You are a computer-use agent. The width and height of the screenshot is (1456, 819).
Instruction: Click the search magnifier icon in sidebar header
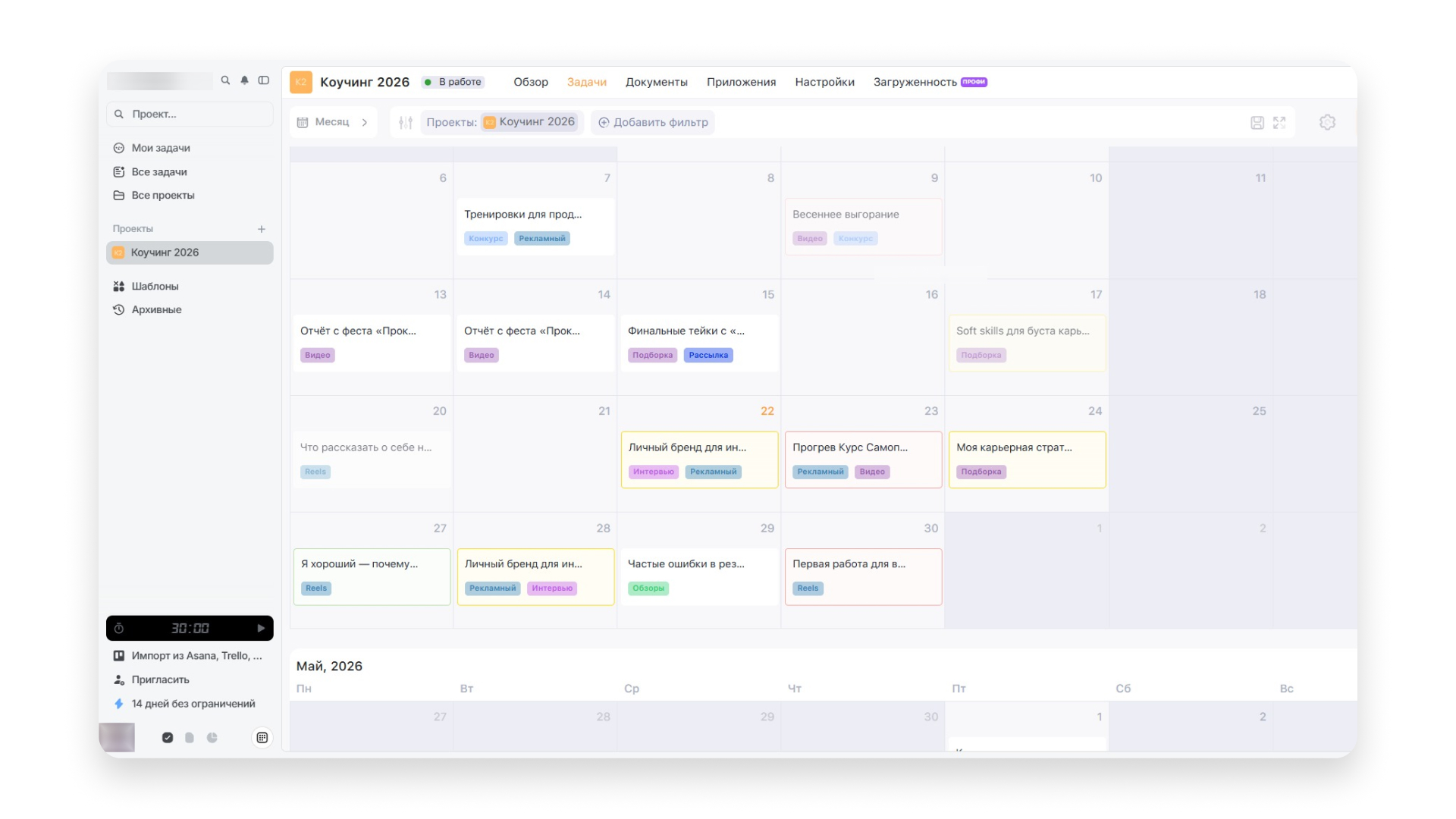[x=225, y=80]
